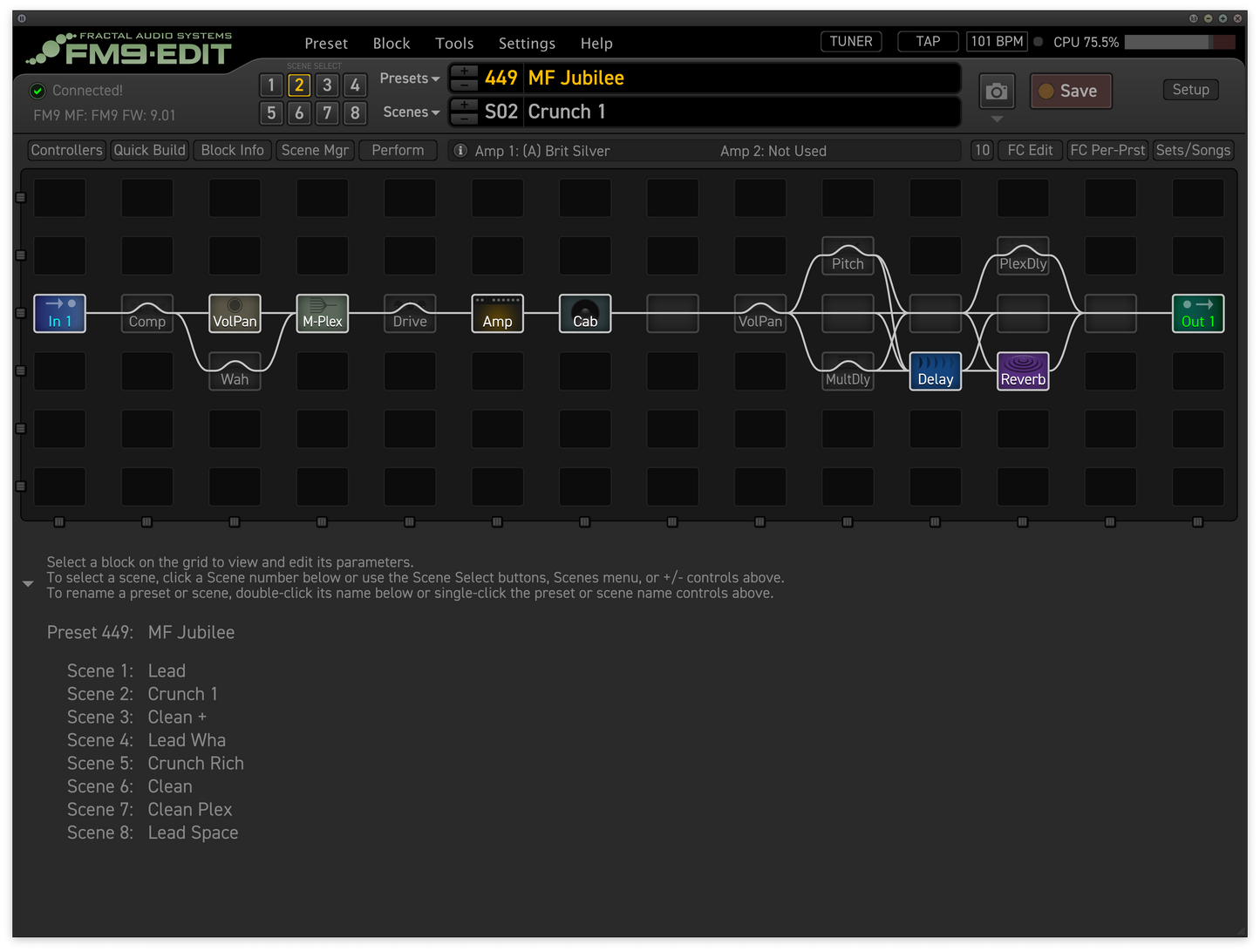
Task: Select the M-Plex block
Action: tap(322, 314)
